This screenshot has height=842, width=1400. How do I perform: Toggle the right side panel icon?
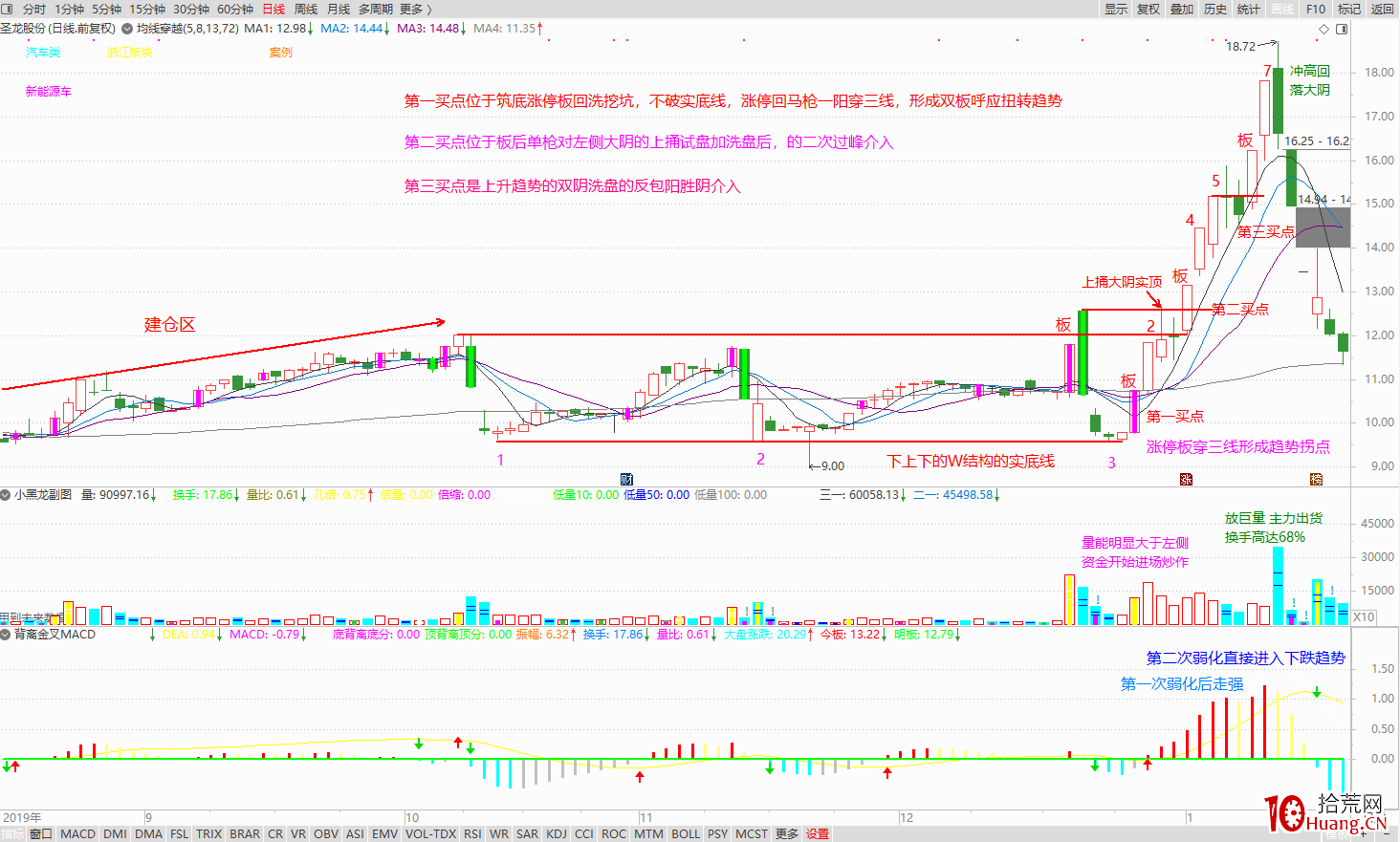coord(1342,29)
